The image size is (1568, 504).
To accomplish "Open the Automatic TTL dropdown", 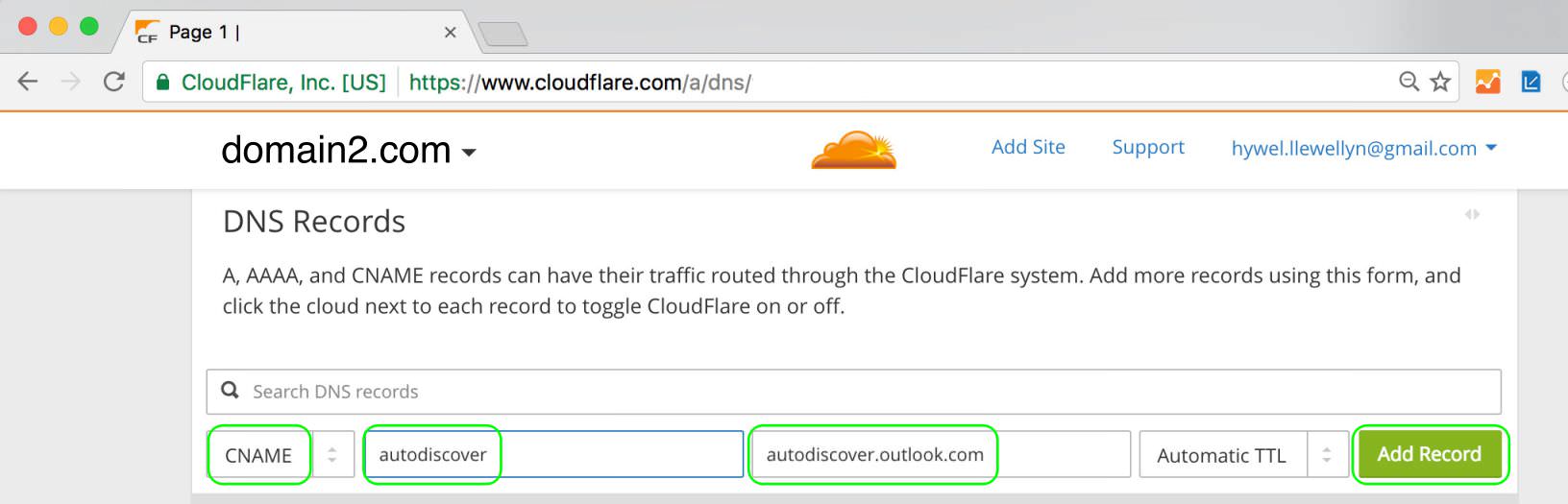I will pyautogui.click(x=1244, y=455).
